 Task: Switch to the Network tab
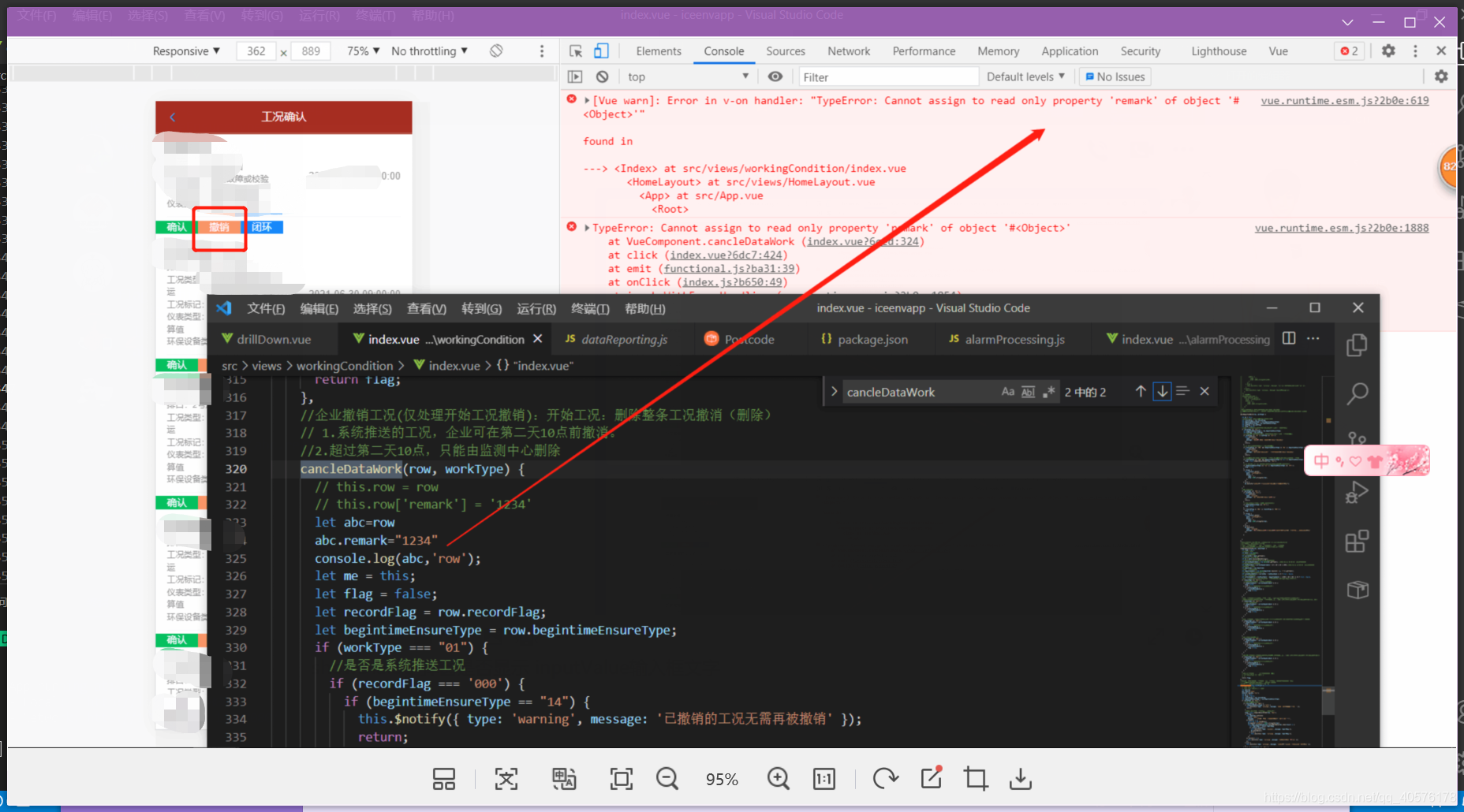click(x=849, y=51)
